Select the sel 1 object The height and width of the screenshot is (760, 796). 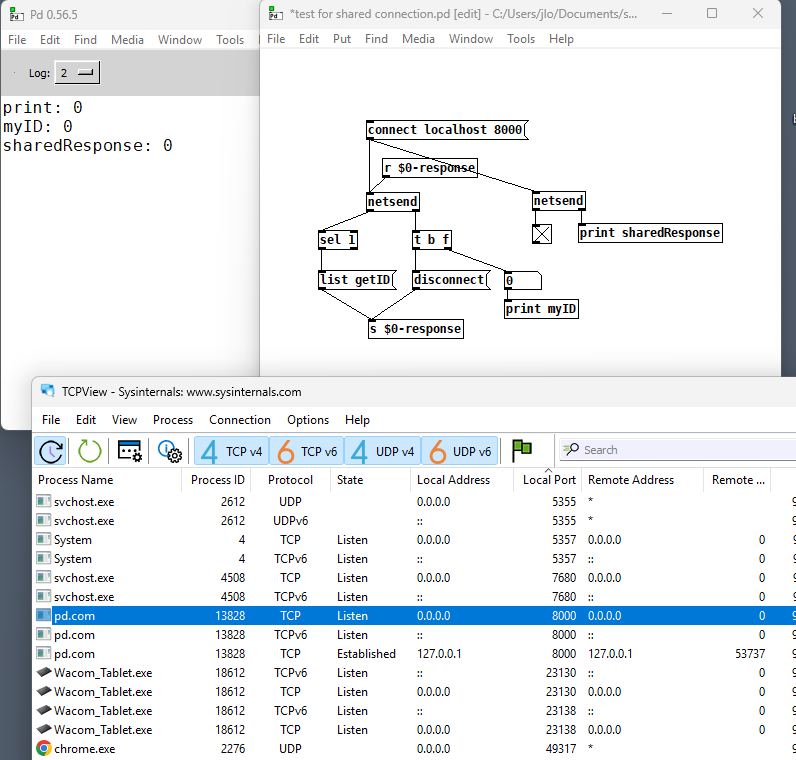(x=338, y=239)
